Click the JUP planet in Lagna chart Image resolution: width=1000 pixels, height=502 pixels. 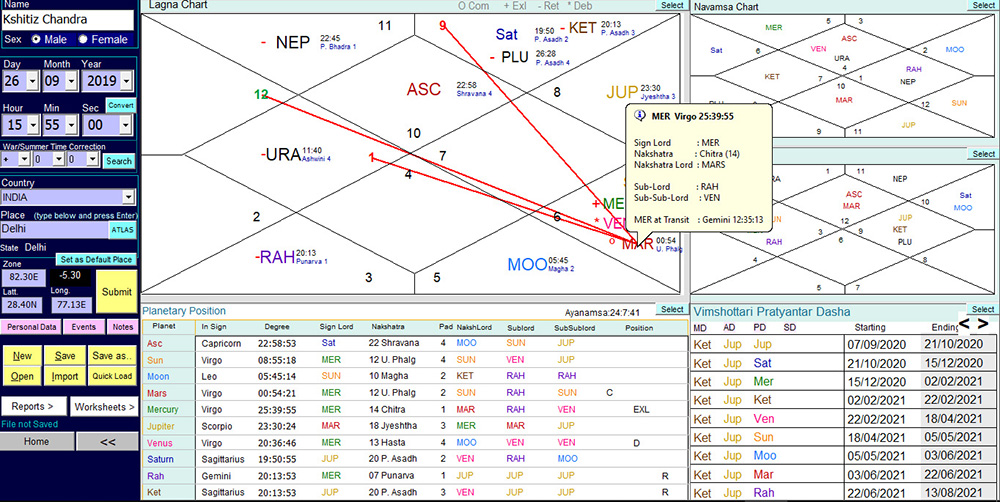[622, 92]
